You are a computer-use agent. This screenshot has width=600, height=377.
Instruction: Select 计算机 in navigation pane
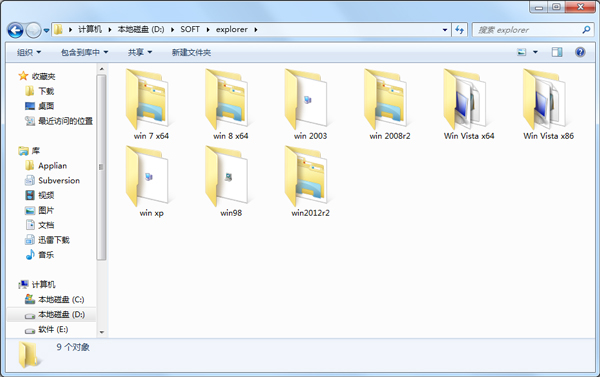point(37,284)
